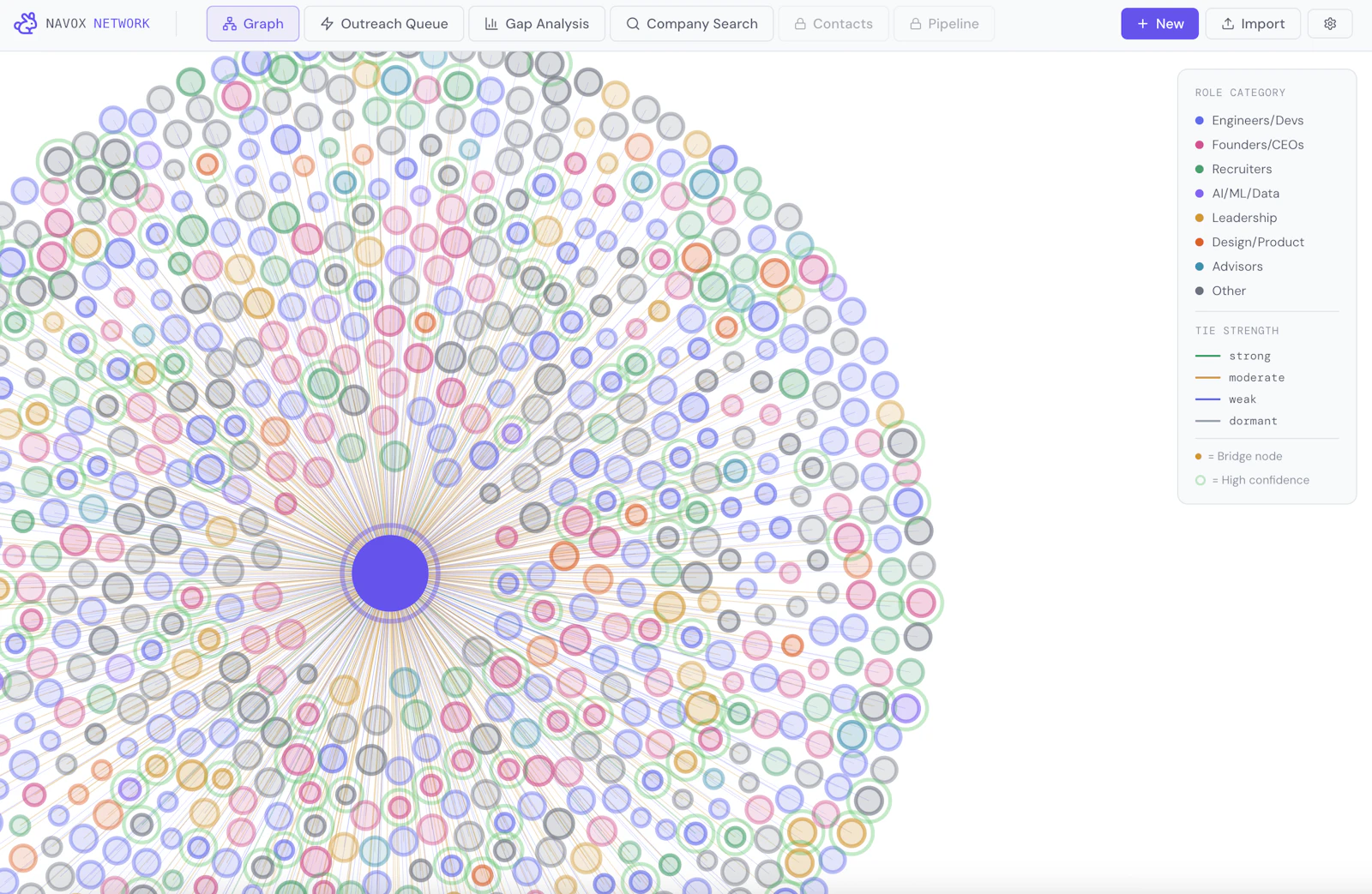Image resolution: width=1372 pixels, height=894 pixels.
Task: Click the moderate tie strength legend item
Action: 1240,377
